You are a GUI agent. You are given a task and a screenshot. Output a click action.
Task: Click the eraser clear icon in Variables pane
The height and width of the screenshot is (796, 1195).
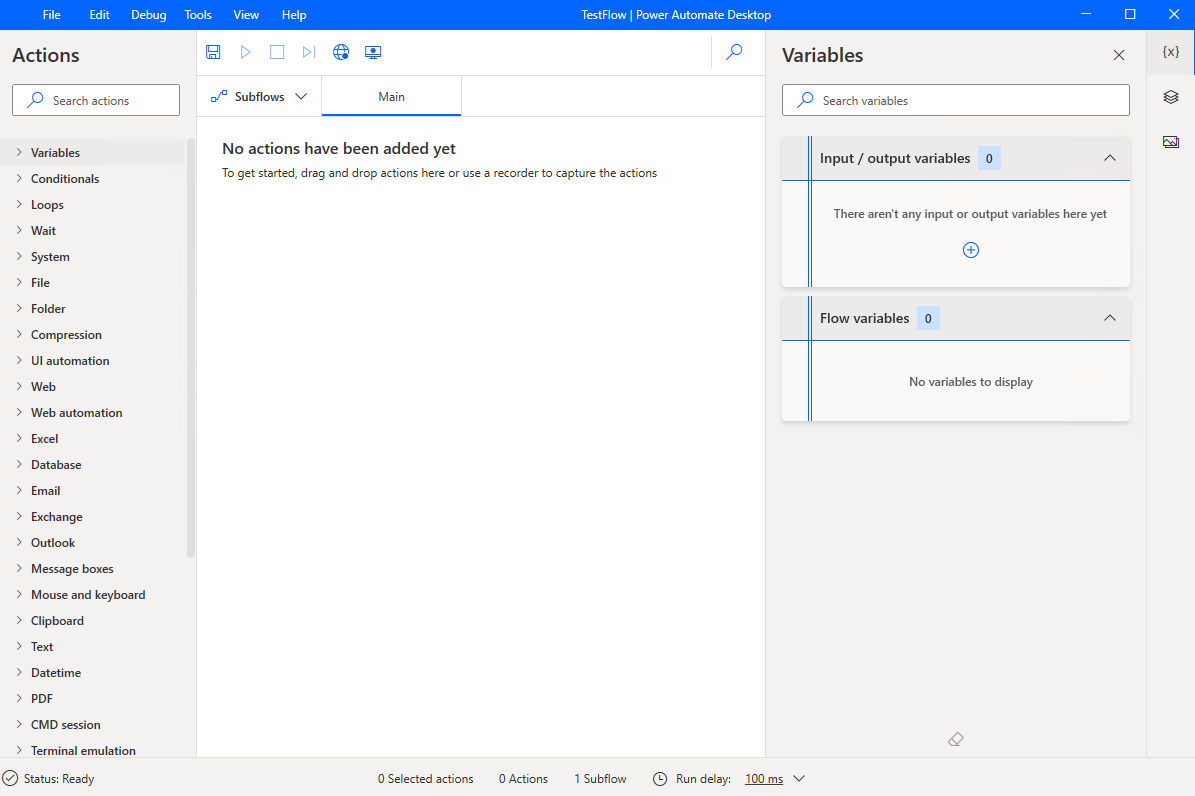pyautogui.click(x=956, y=739)
